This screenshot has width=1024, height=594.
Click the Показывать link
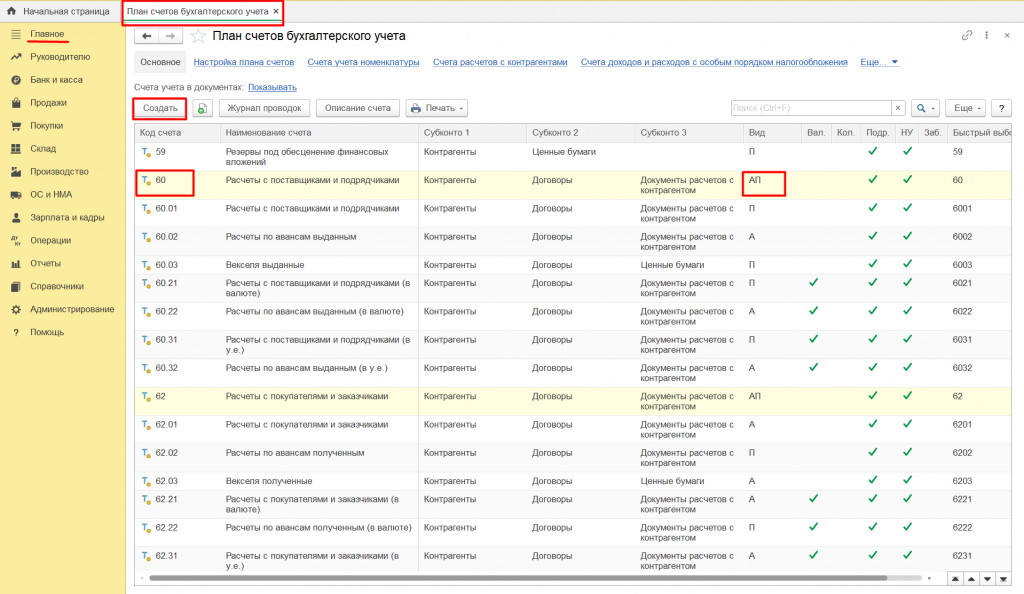pyautogui.click(x=272, y=87)
